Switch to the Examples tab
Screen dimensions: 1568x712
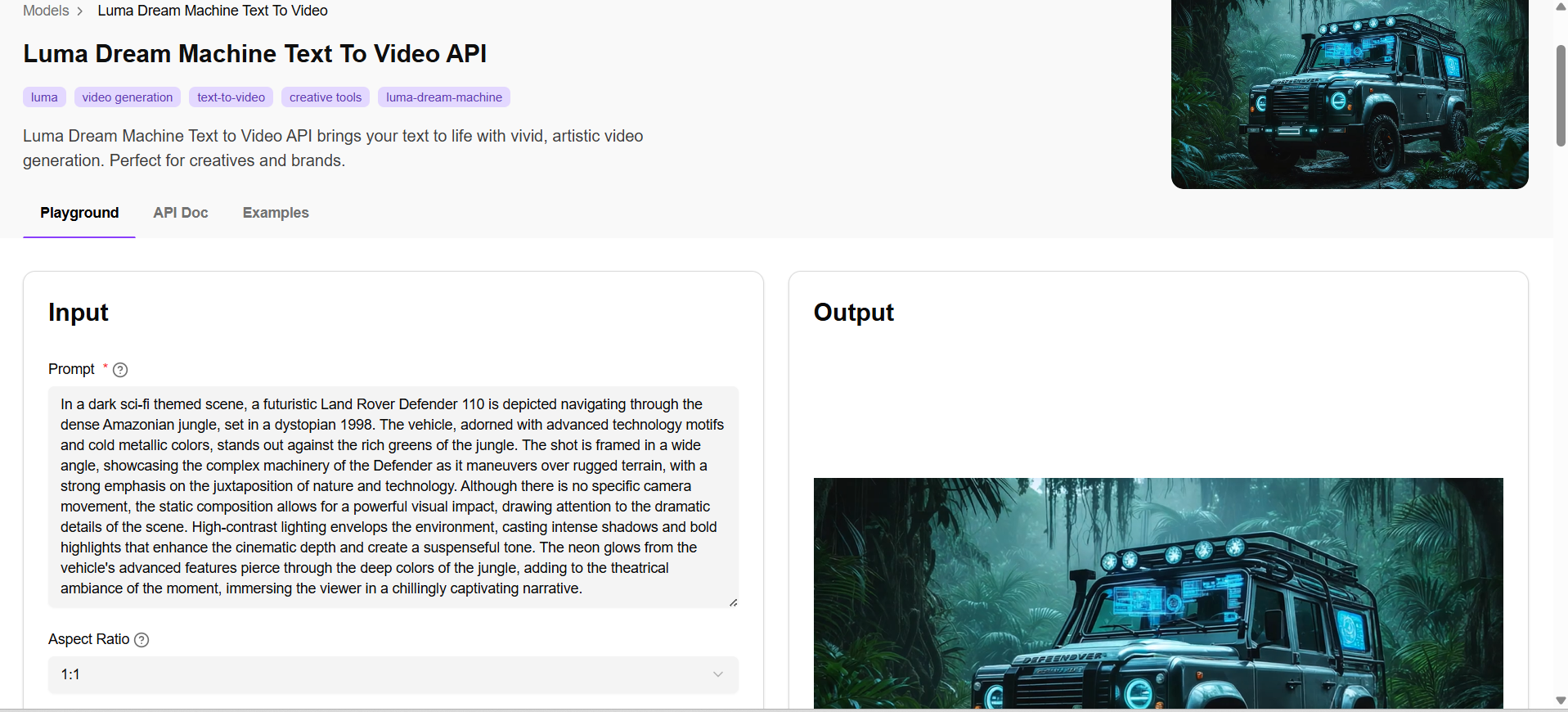tap(276, 213)
